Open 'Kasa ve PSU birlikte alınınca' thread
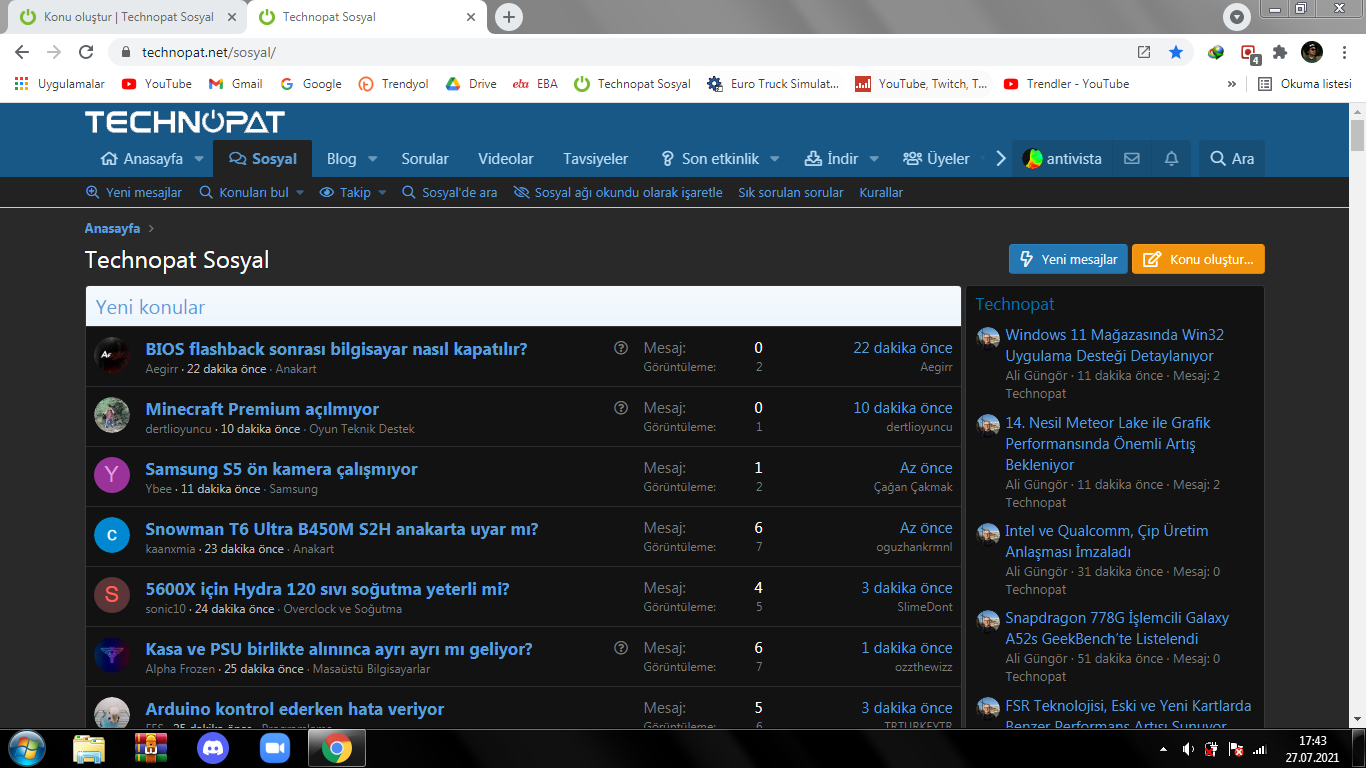Viewport: 1366px width, 768px height. tap(339, 649)
